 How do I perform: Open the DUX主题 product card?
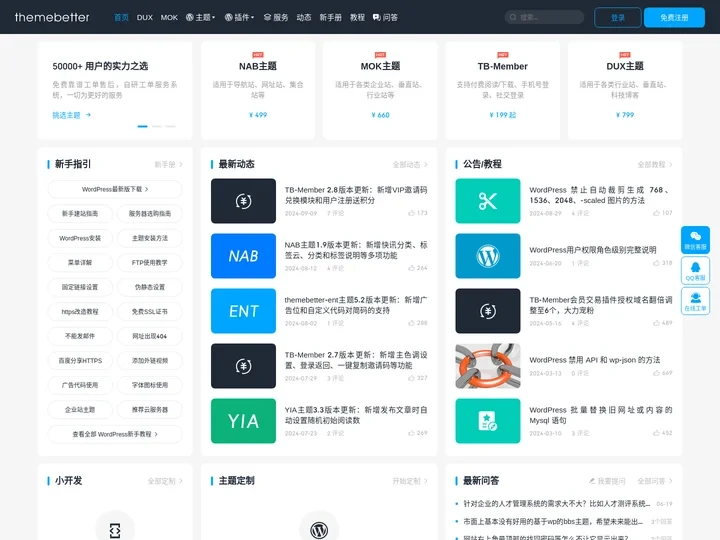(625, 90)
